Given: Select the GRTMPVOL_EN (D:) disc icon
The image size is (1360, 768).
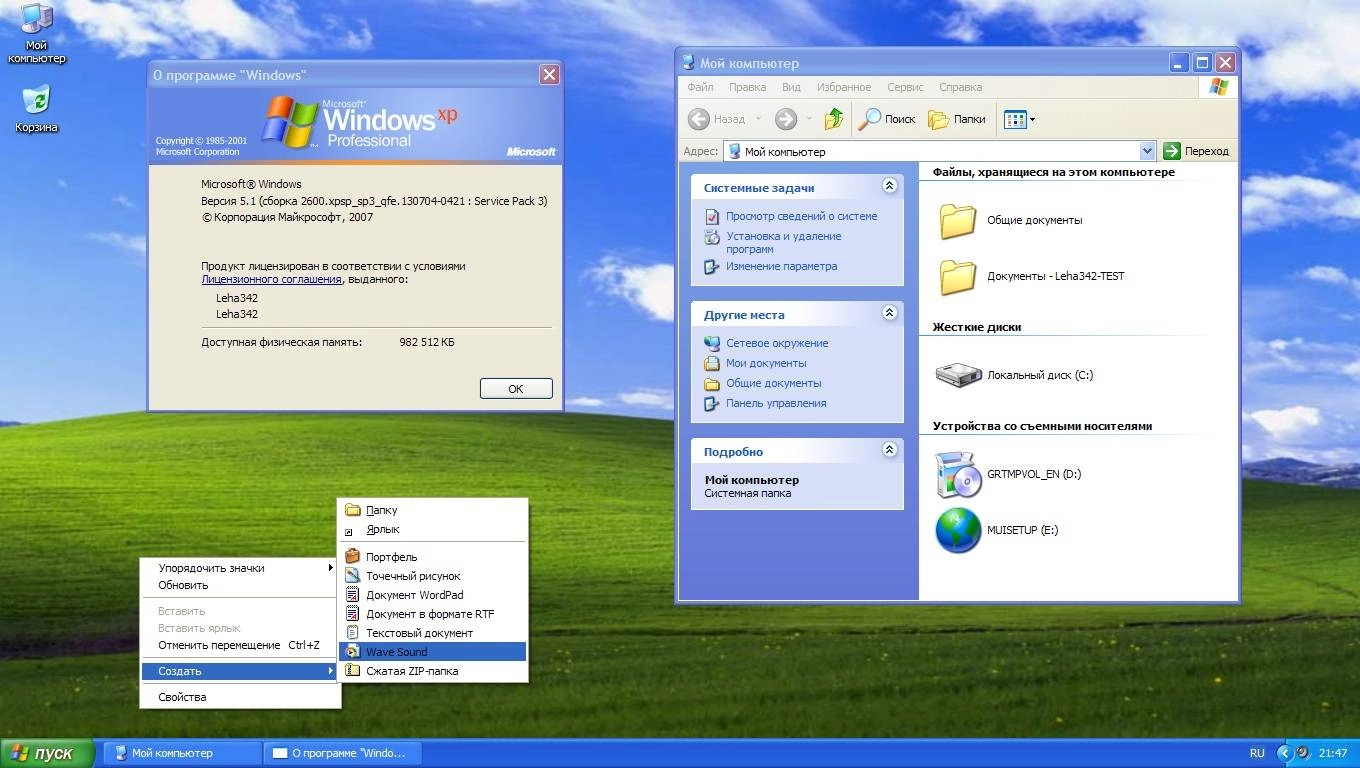Looking at the screenshot, I should [x=958, y=474].
